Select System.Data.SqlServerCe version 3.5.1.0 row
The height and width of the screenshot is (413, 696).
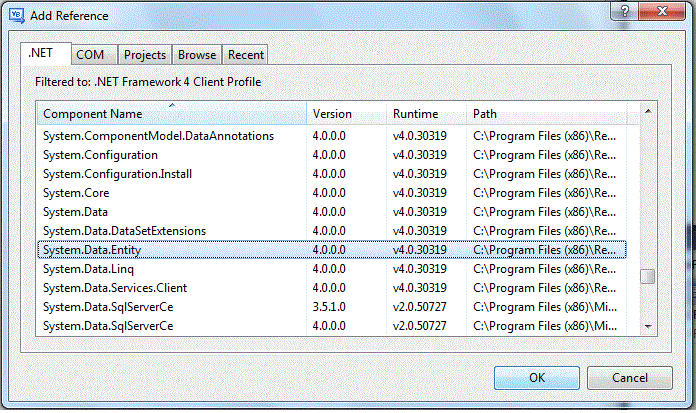point(332,307)
